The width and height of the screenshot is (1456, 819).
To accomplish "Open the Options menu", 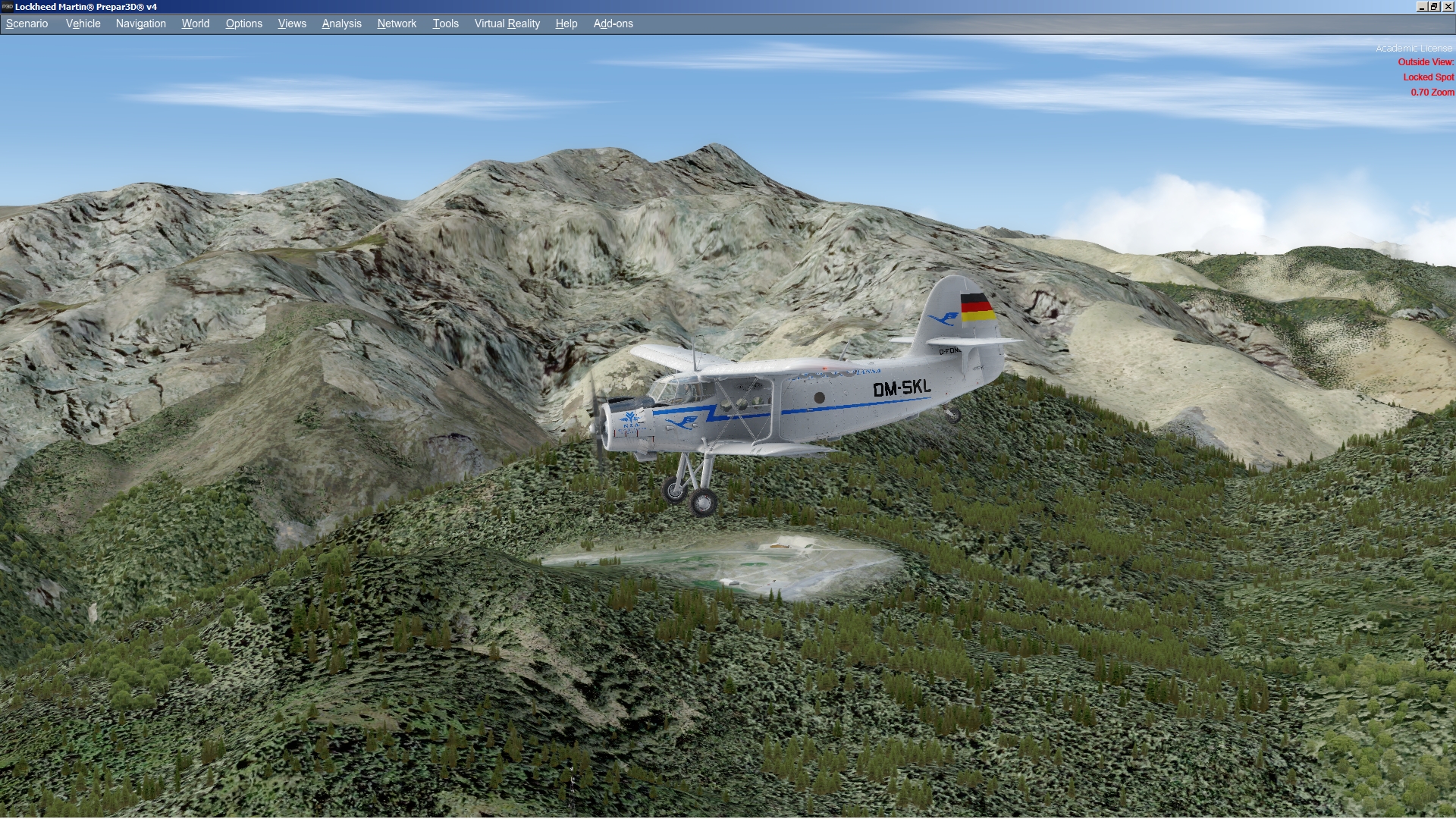I will [243, 24].
